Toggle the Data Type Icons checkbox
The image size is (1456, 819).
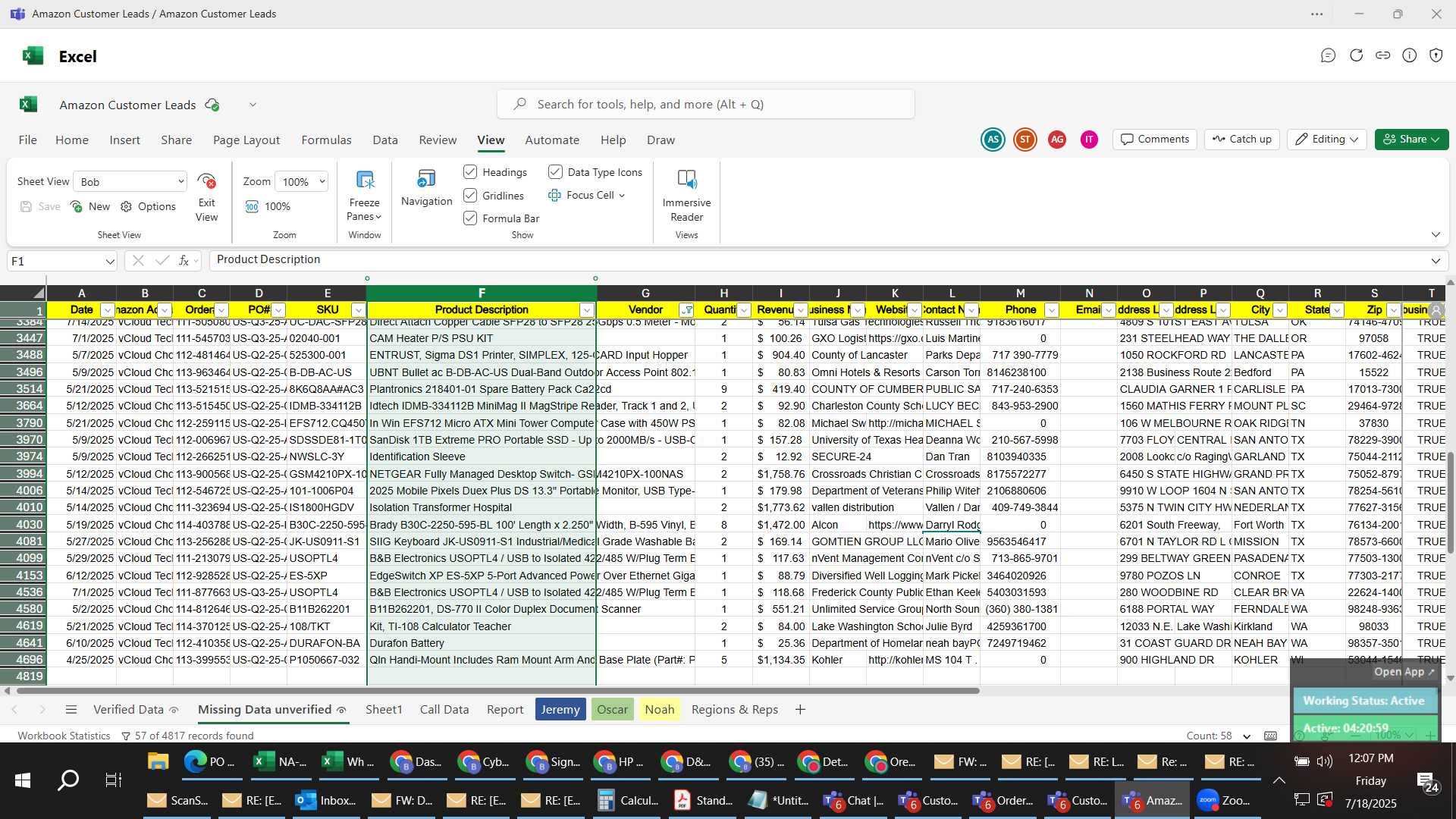pos(555,172)
